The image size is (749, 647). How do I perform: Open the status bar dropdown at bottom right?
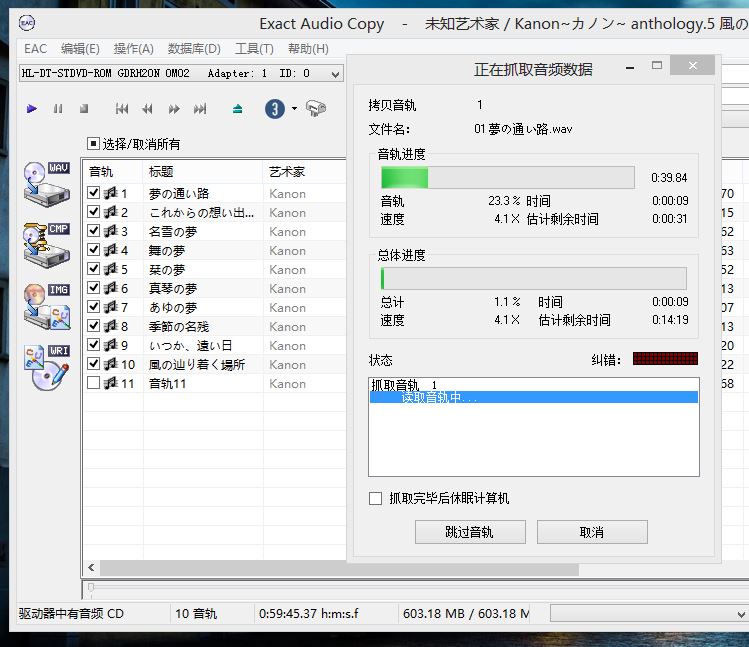click(x=740, y=613)
